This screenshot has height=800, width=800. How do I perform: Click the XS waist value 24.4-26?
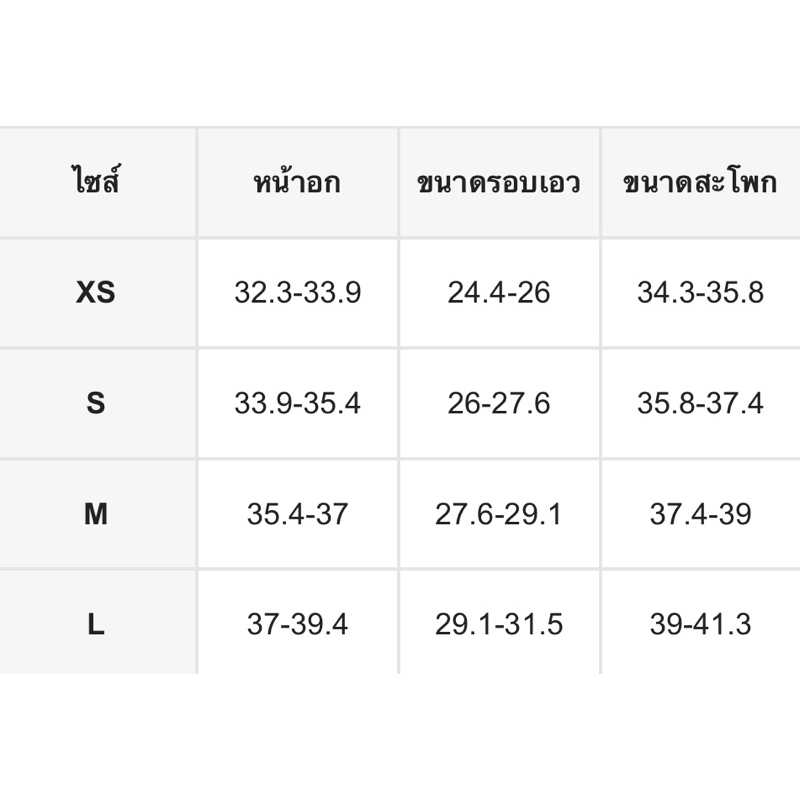(498, 293)
